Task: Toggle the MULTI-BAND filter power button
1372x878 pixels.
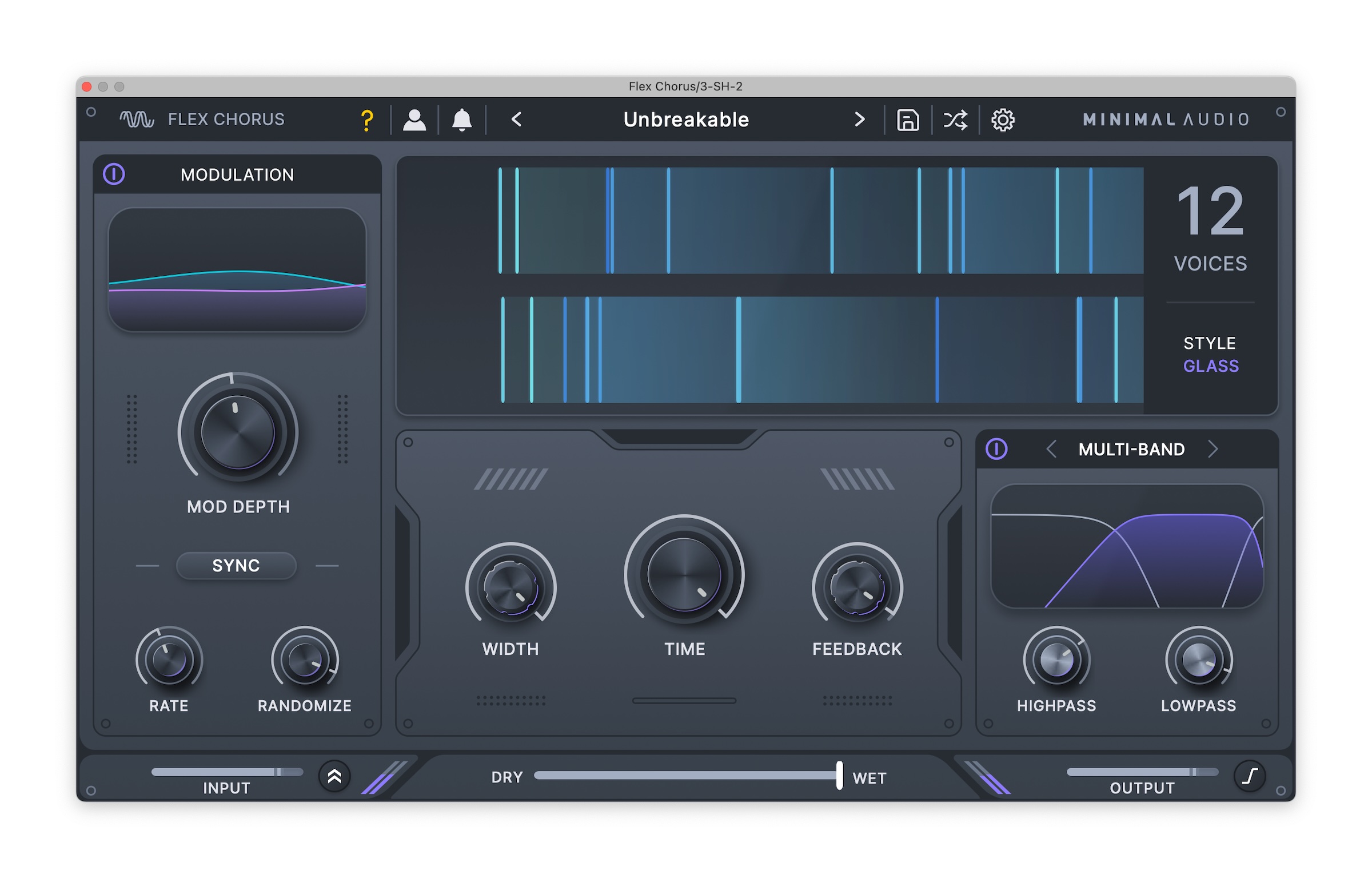Action: (996, 449)
